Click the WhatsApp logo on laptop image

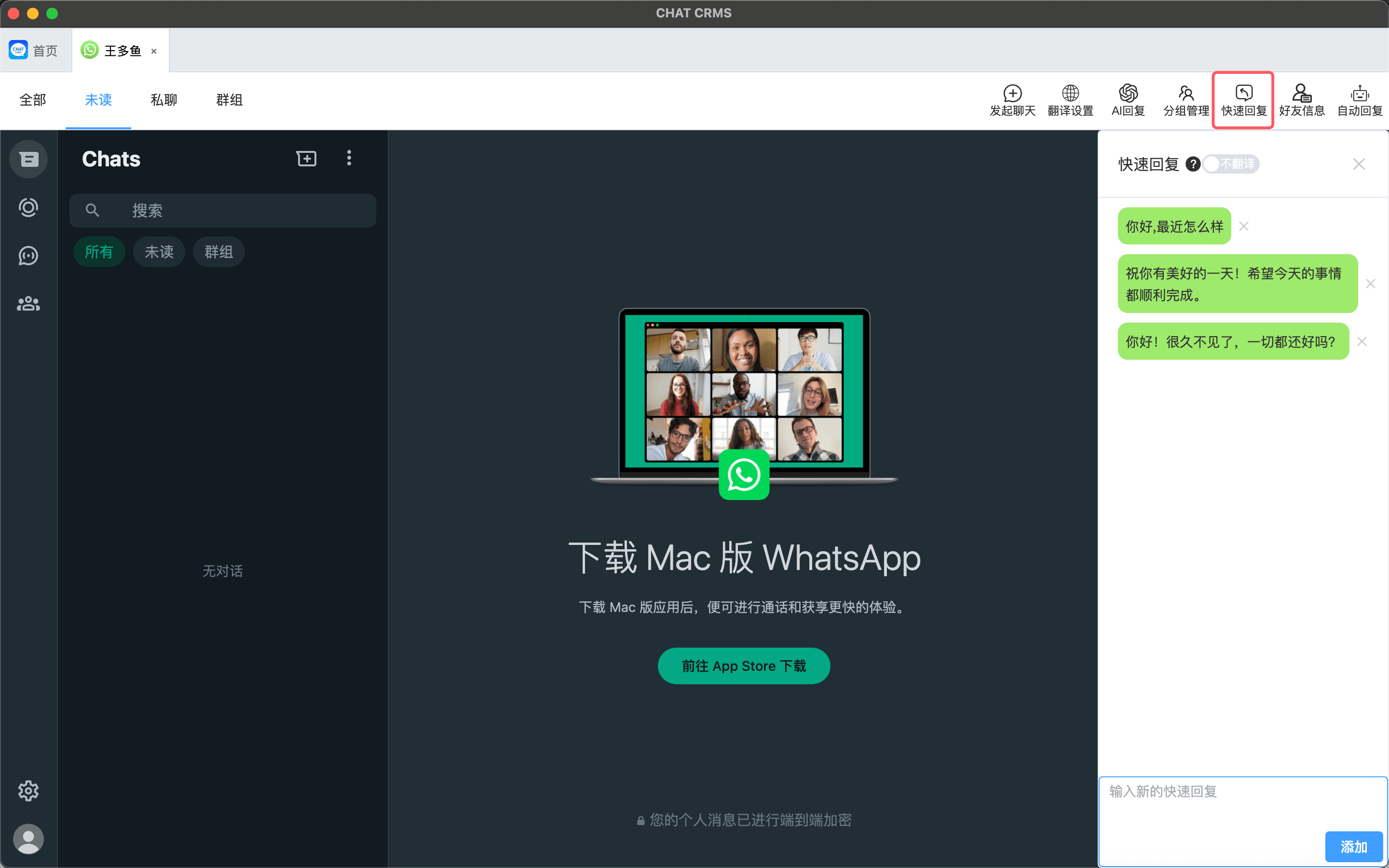(744, 475)
